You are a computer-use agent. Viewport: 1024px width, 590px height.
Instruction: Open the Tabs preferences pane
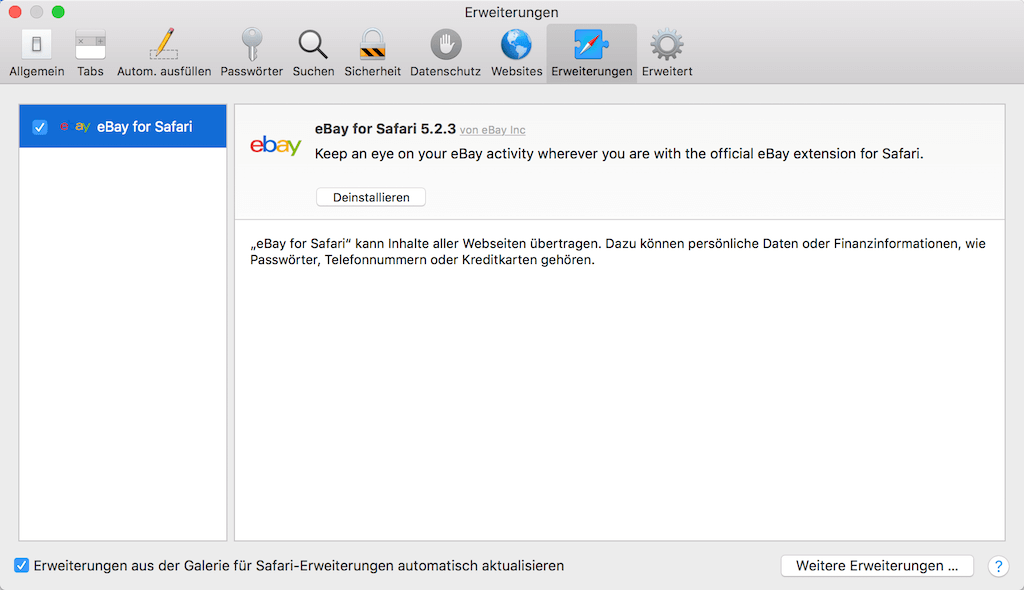(x=90, y=54)
